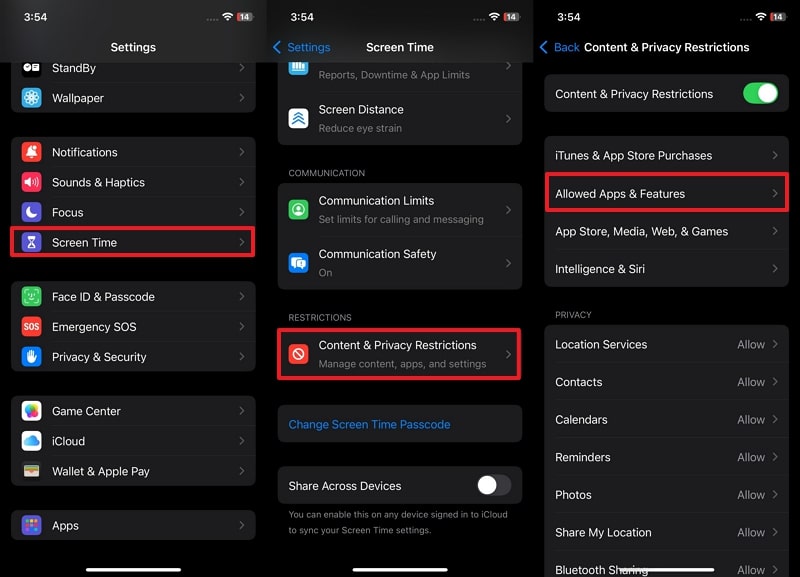Open chevron on Intelligence & Siri row

tap(774, 268)
